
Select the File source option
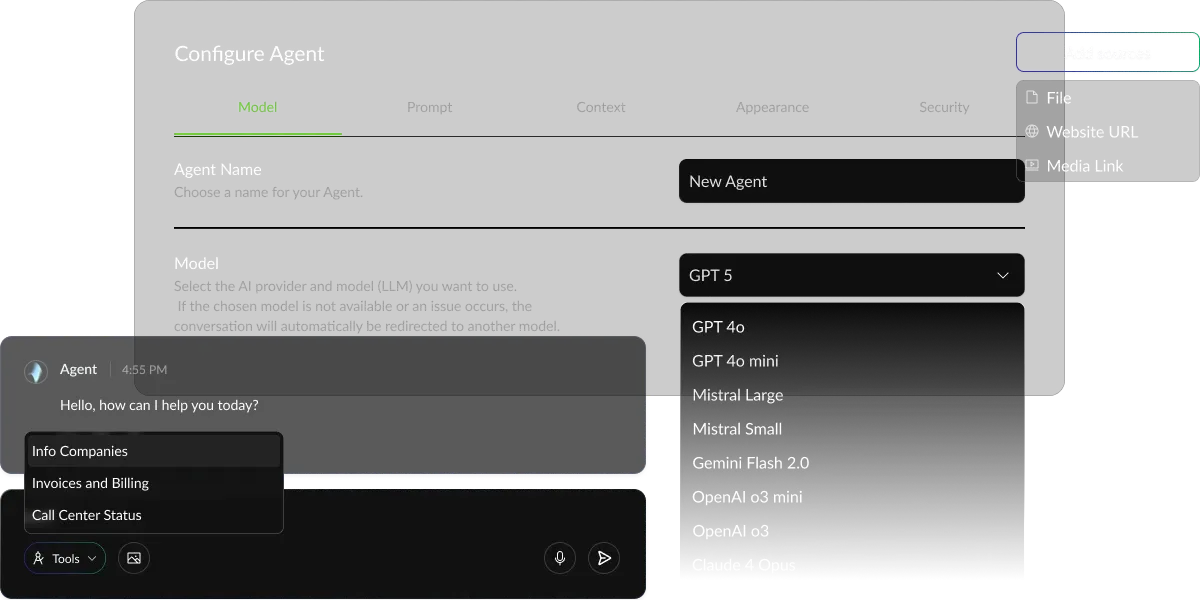point(1058,98)
